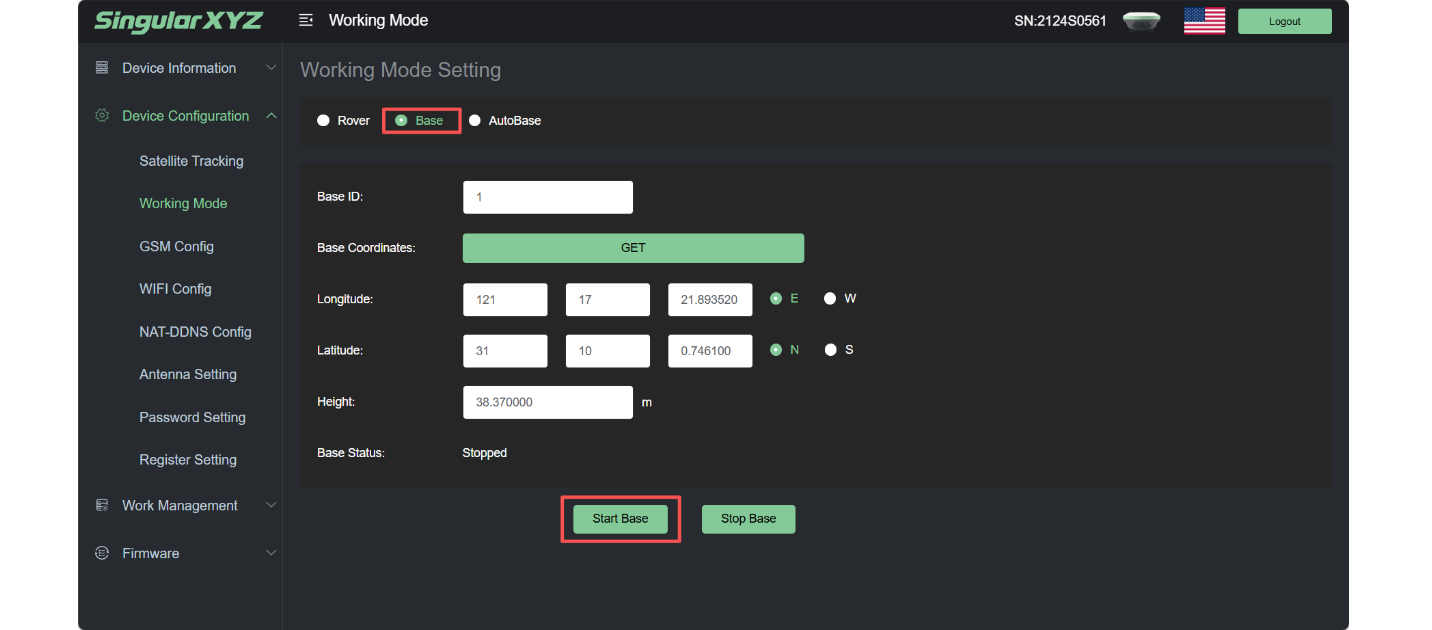This screenshot has height=630, width=1432.
Task: Expand the Device Information section chevron
Action: click(x=271, y=68)
